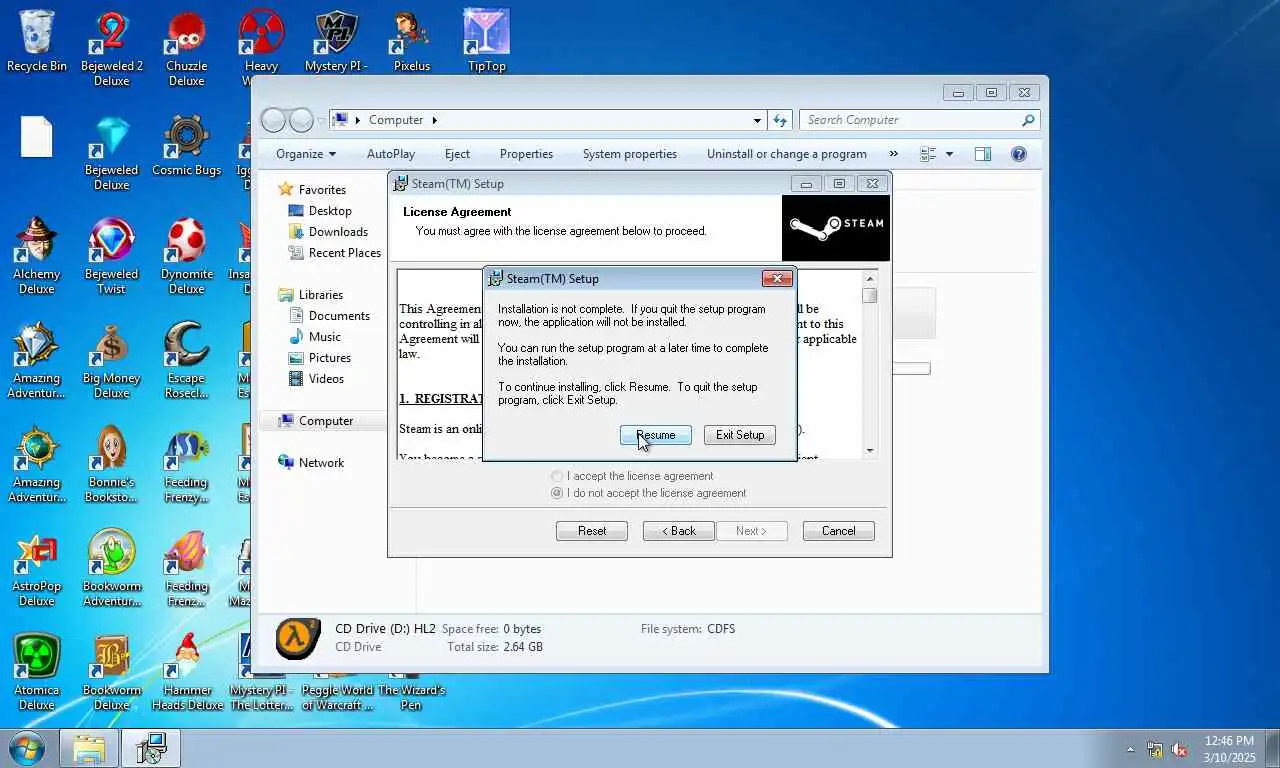Select the Bejeweled 2 Deluxe desktop icon
Image resolution: width=1280 pixels, height=768 pixels.
pos(112,48)
